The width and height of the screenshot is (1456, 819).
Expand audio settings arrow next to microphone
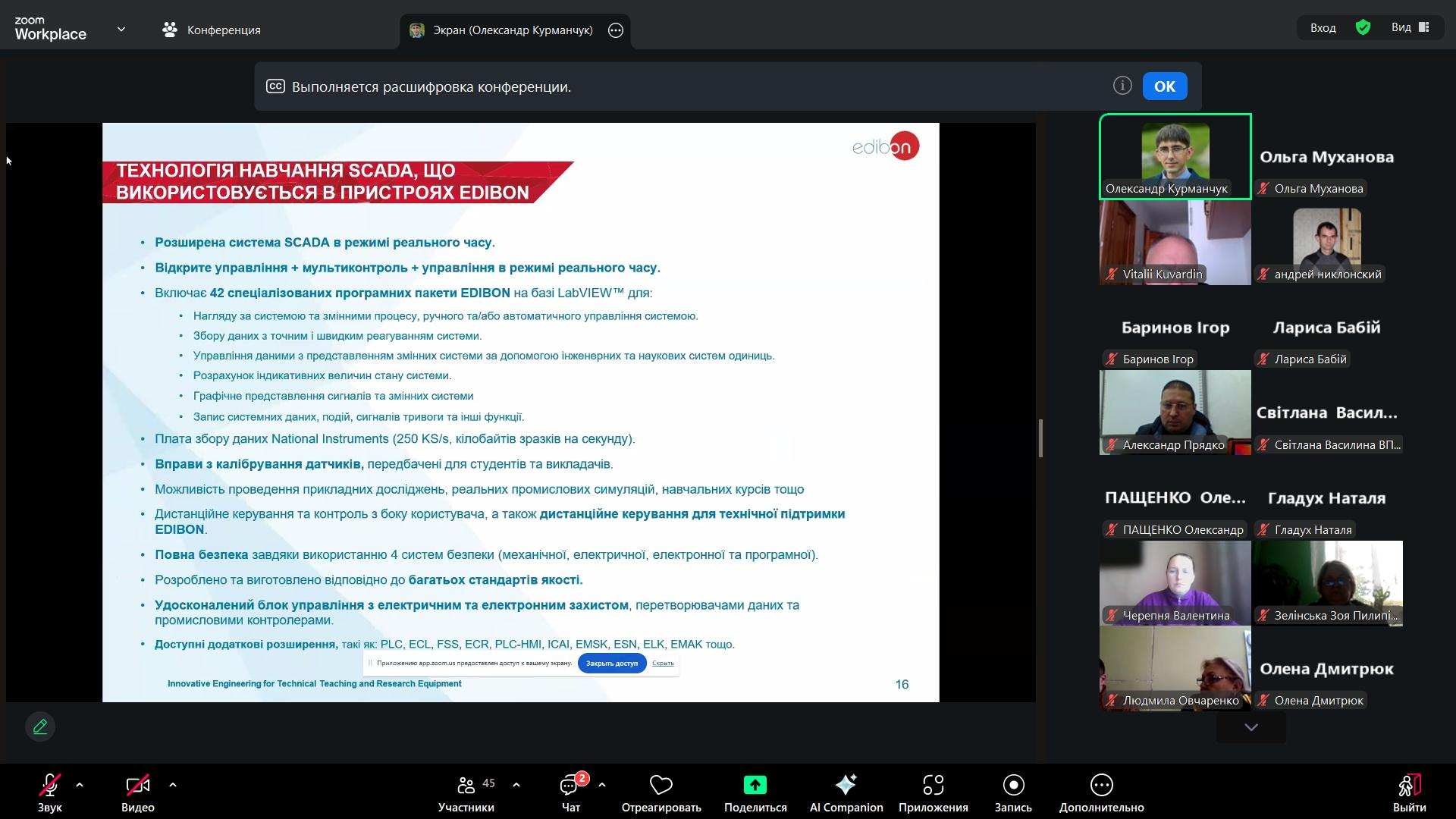coord(80,785)
